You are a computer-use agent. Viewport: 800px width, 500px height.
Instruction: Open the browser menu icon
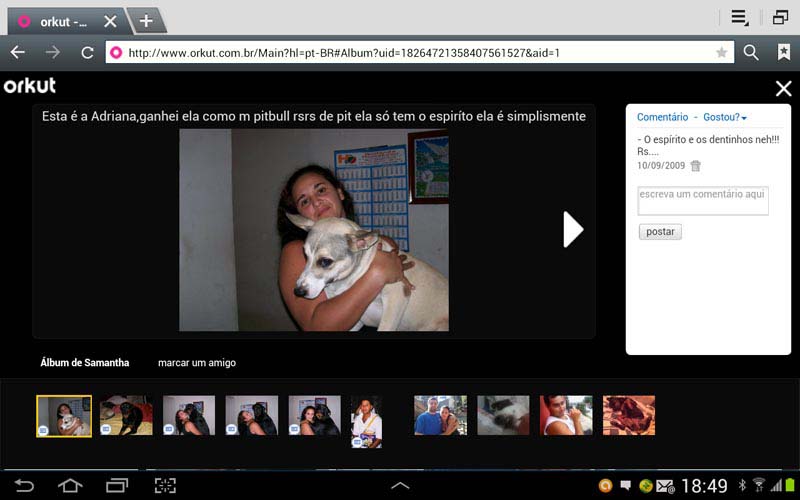739,17
